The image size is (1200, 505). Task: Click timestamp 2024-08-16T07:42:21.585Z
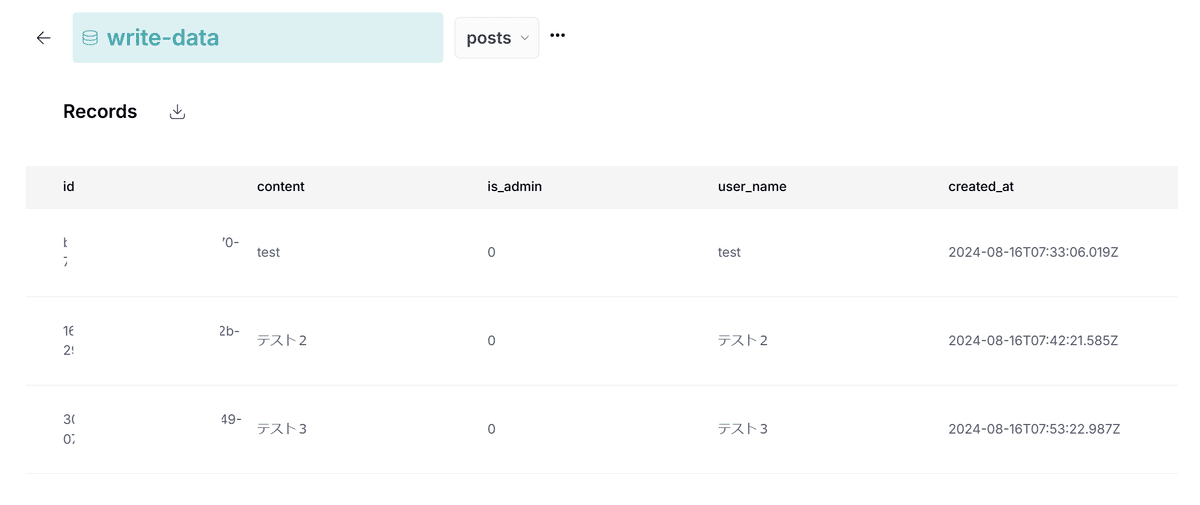[1033, 340]
